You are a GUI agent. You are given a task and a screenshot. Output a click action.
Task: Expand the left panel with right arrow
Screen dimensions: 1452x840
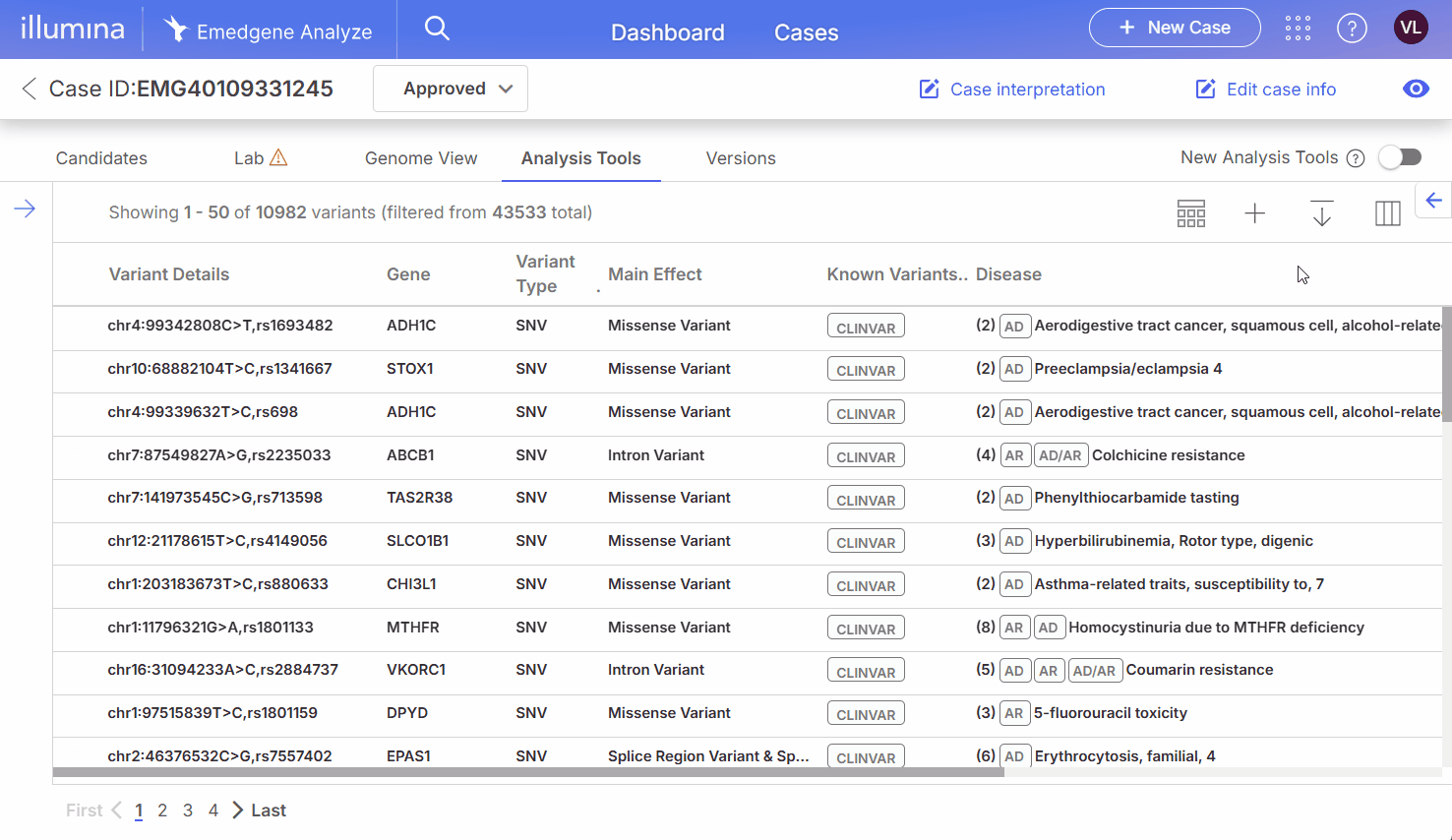[25, 209]
